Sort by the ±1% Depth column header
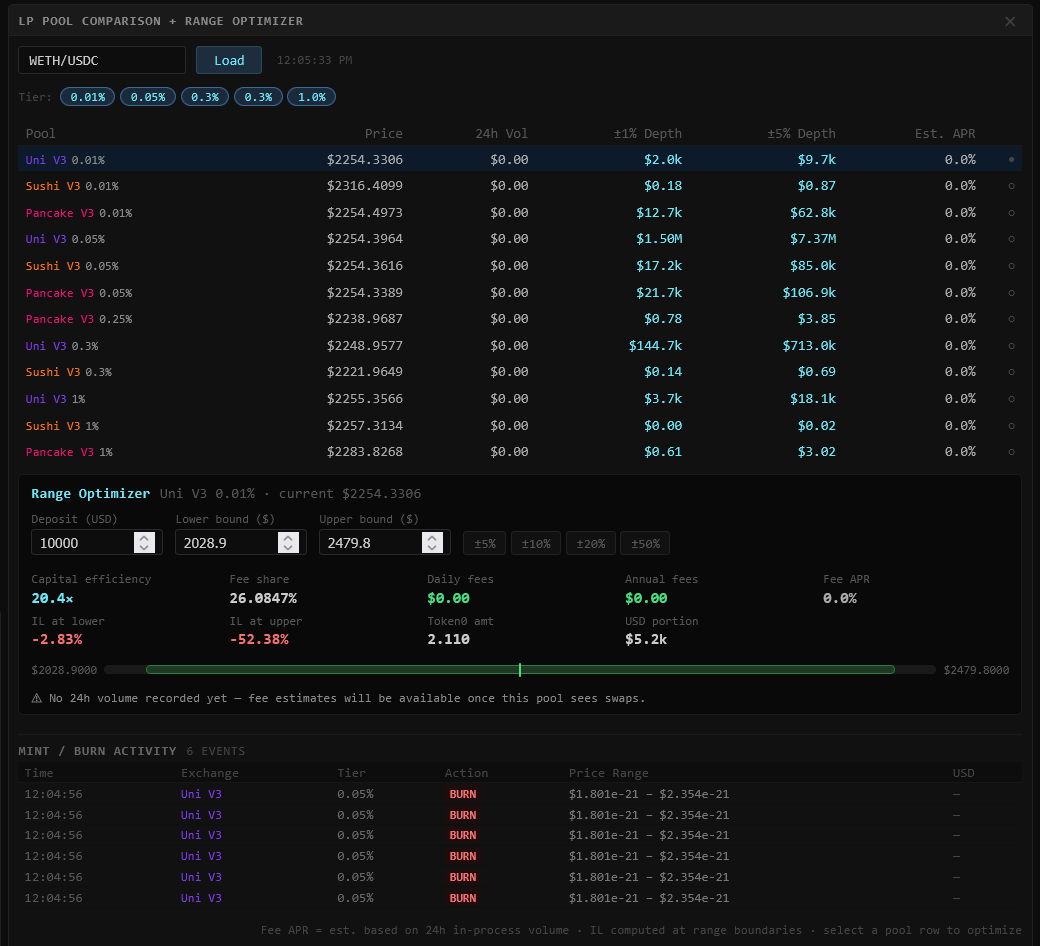The image size is (1040, 946). (647, 133)
